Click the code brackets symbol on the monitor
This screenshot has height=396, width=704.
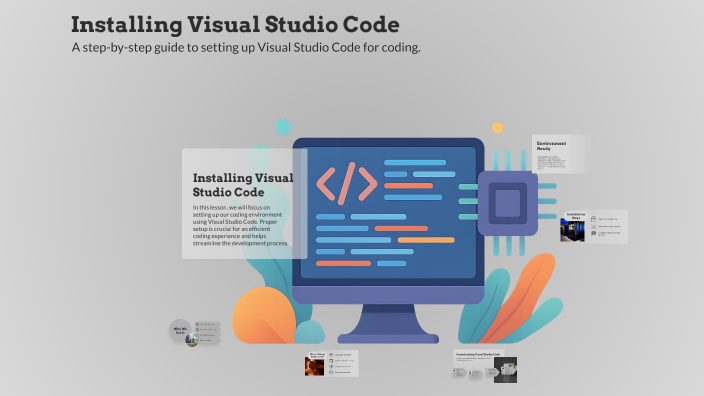point(347,184)
